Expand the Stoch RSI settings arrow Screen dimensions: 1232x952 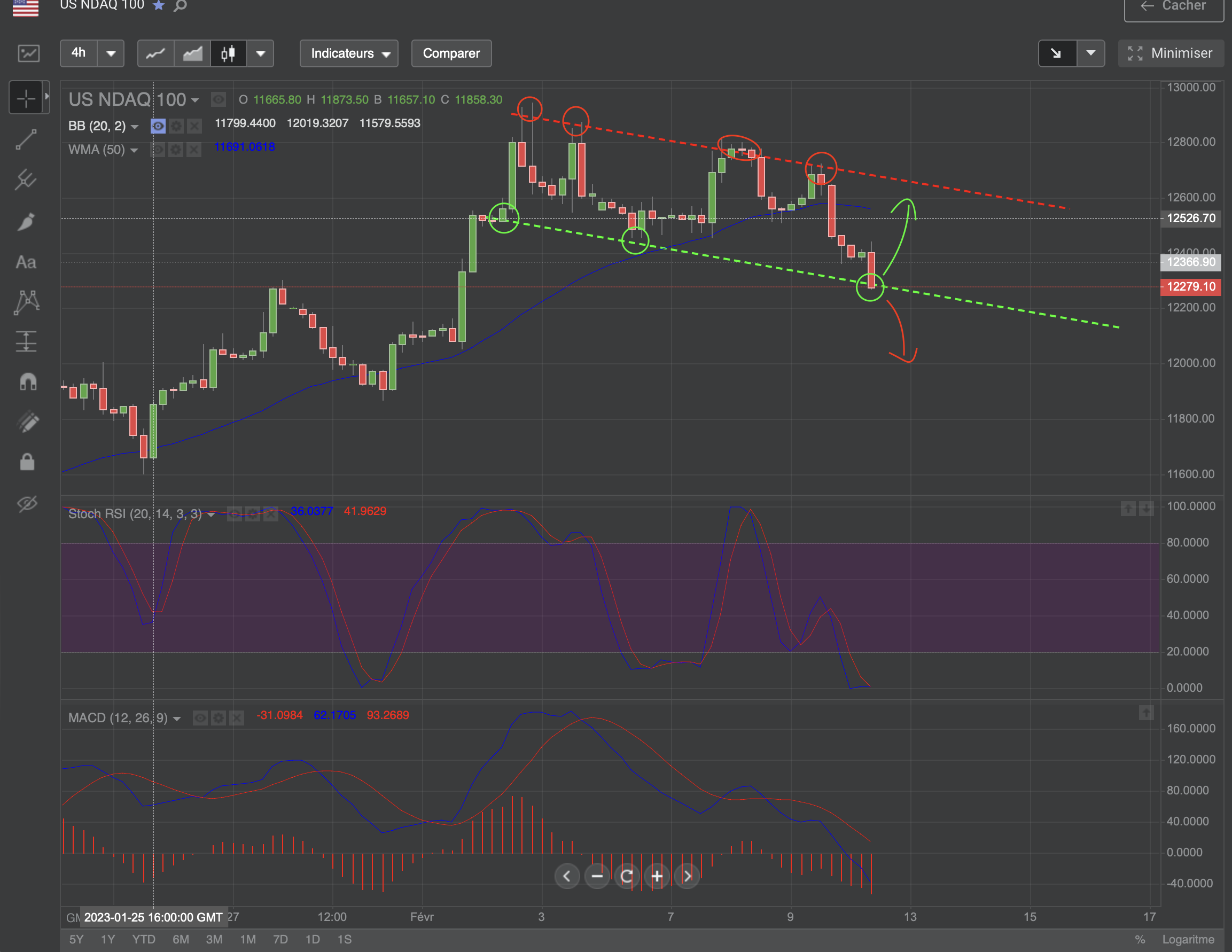click(x=211, y=514)
